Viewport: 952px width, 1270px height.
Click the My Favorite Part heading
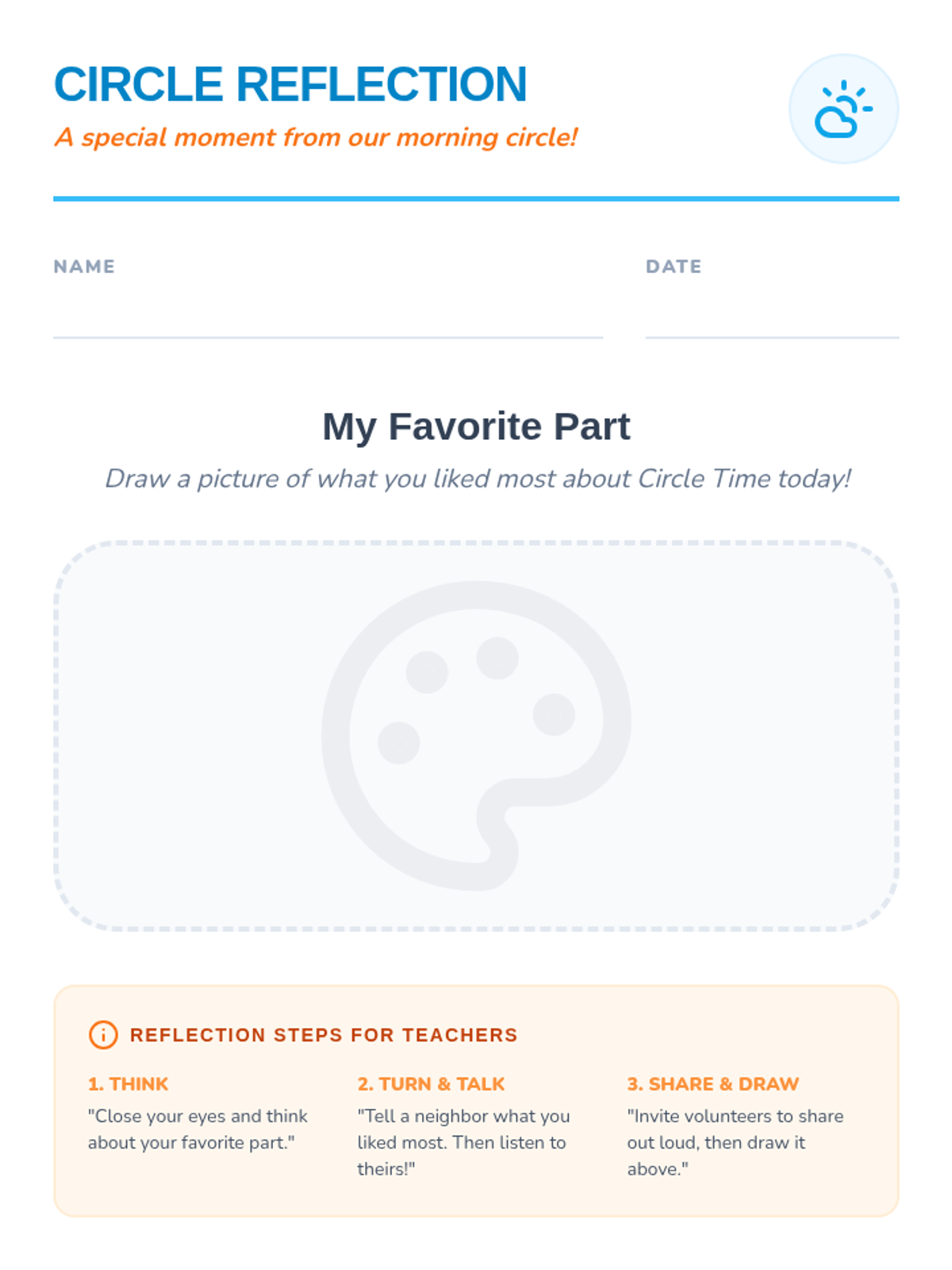[x=476, y=426]
